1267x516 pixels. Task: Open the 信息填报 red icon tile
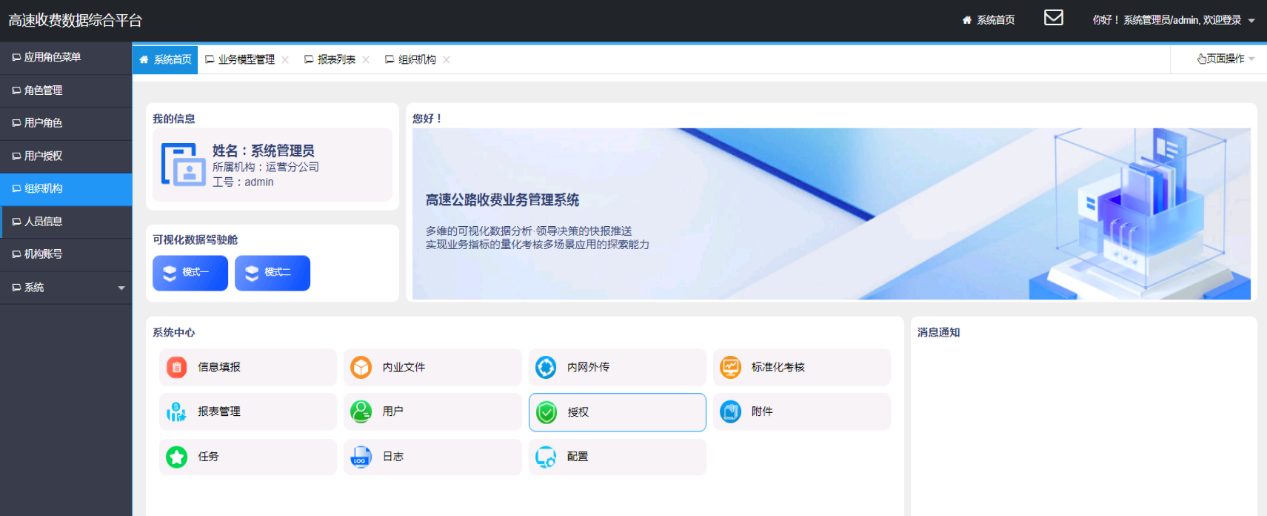click(177, 367)
